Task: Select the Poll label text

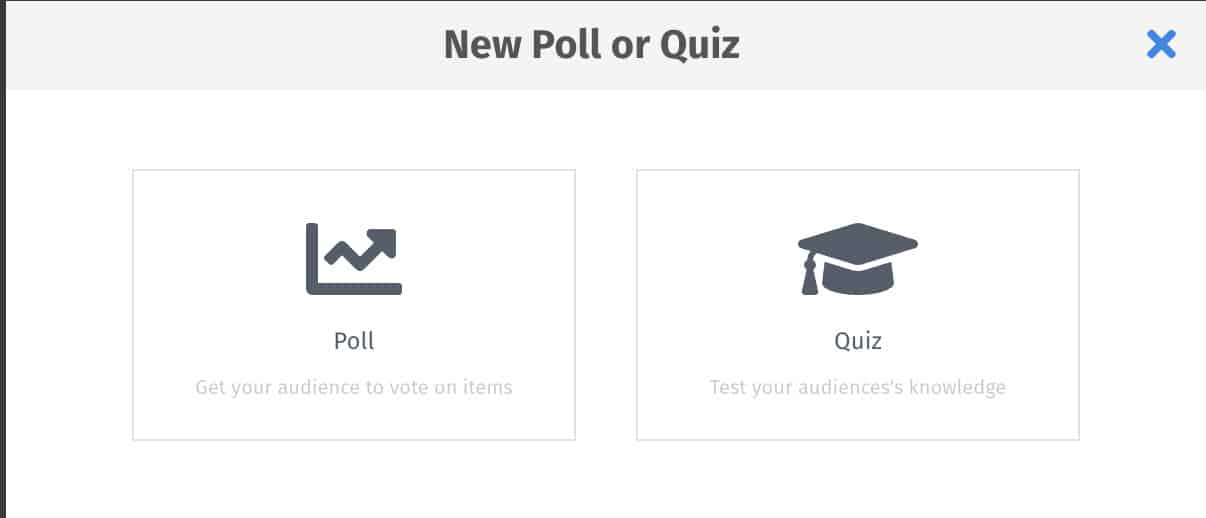Action: pos(354,341)
